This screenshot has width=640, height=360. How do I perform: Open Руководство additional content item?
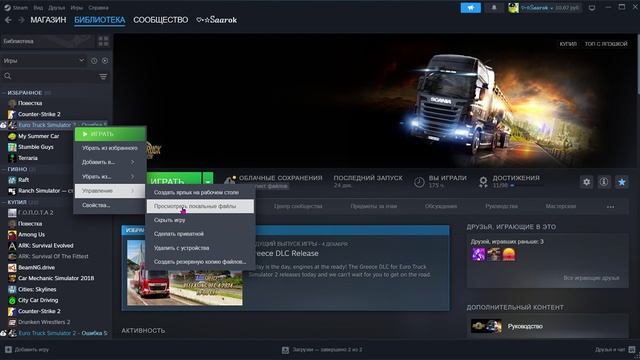point(547,326)
